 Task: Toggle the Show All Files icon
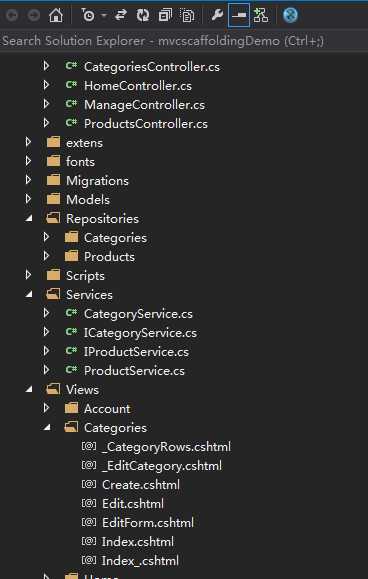[x=187, y=16]
